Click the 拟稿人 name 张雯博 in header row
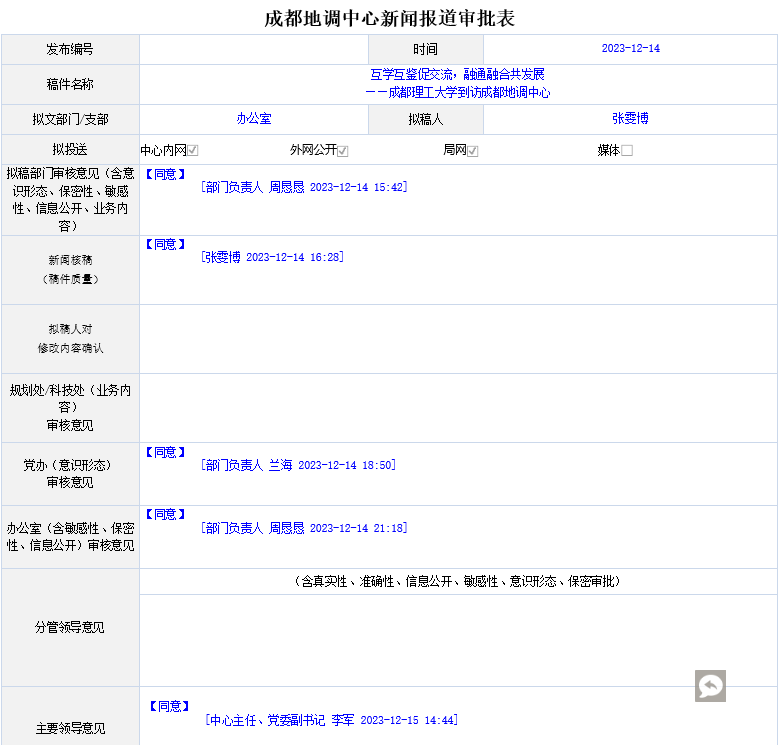The height and width of the screenshot is (745, 784). (x=630, y=119)
